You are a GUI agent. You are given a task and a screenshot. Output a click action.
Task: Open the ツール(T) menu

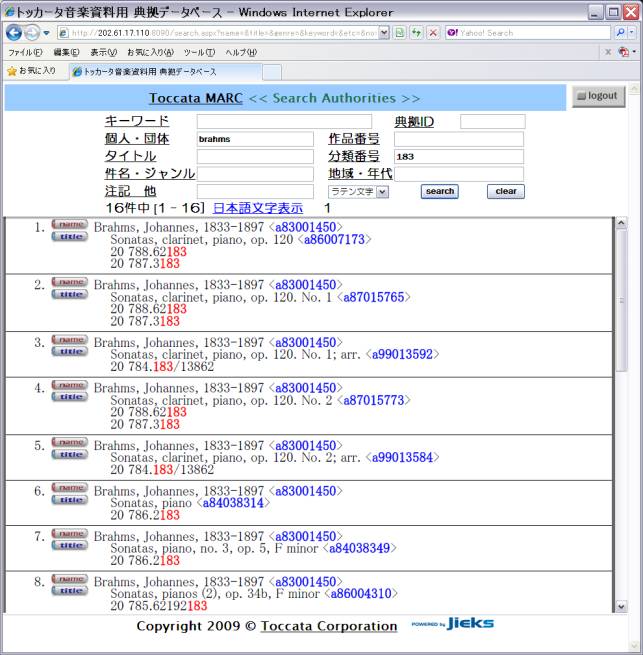(199, 52)
